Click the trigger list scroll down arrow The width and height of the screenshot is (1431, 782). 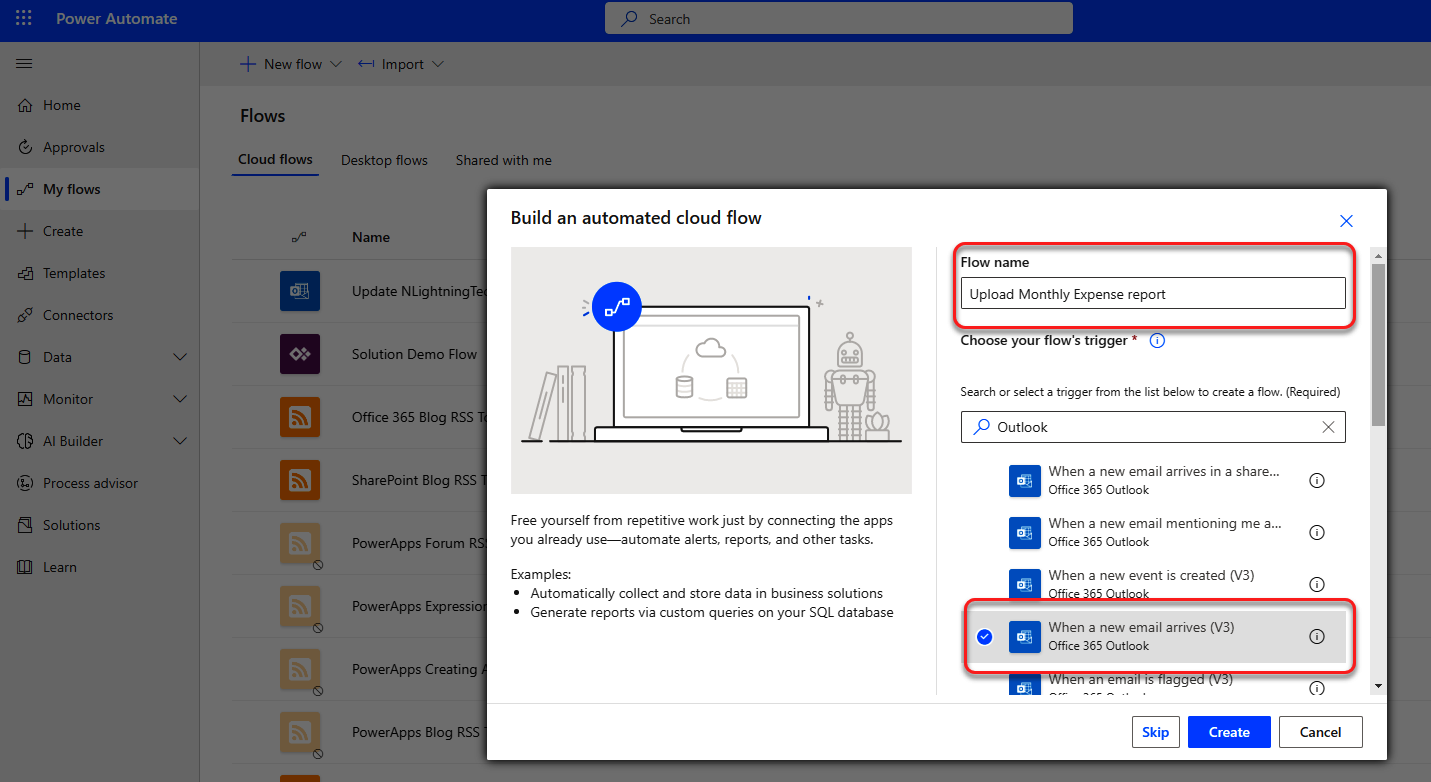click(x=1378, y=686)
